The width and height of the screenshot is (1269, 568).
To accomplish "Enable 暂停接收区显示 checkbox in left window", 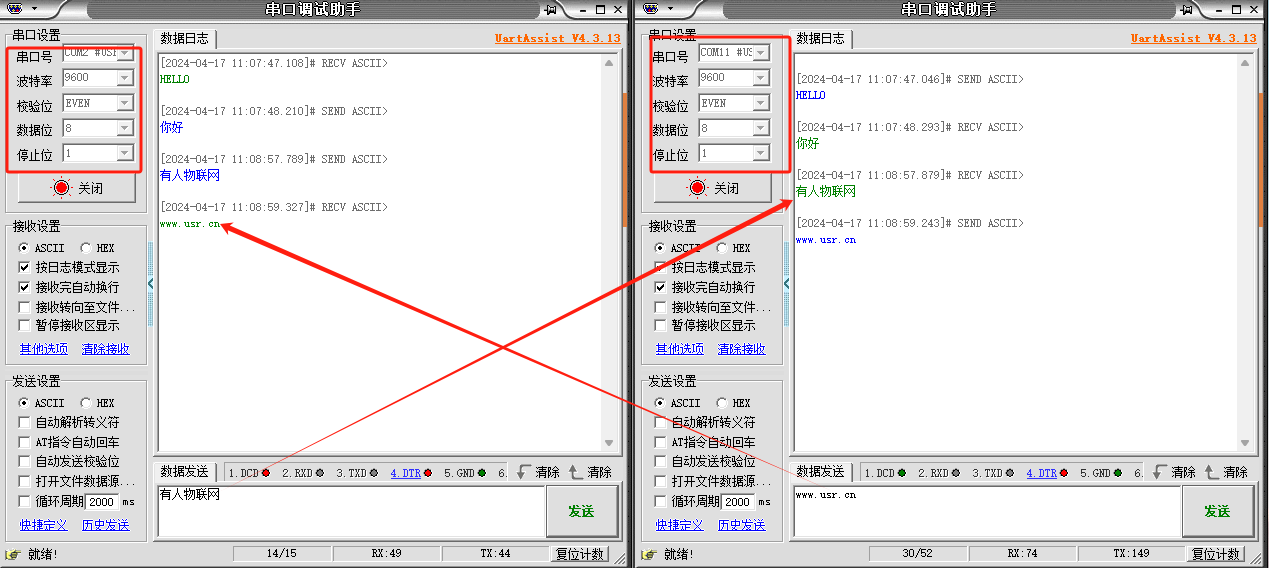I will pos(25,325).
